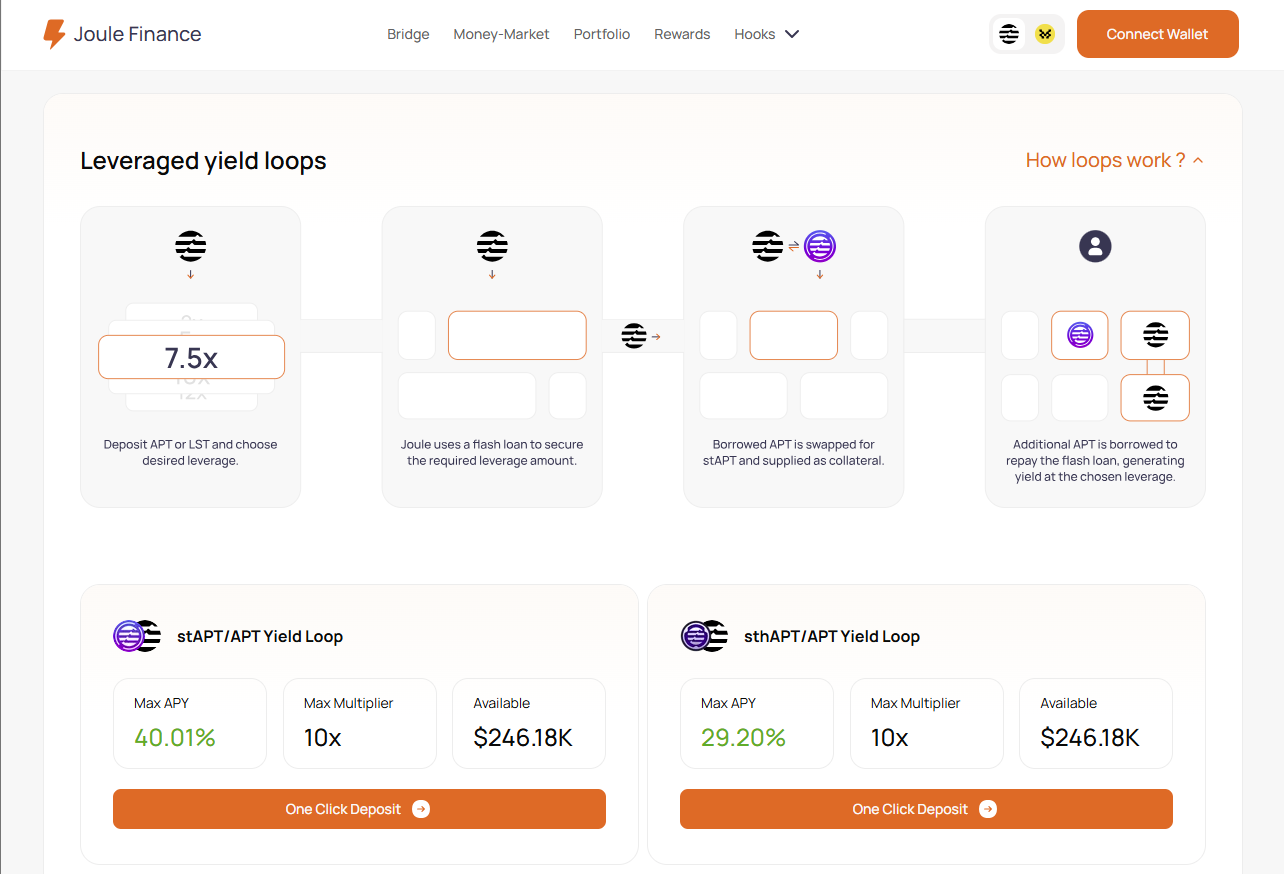Viewport: 1284px width, 874px height.
Task: Click the user avatar icon in last card
Action: pyautogui.click(x=1095, y=246)
